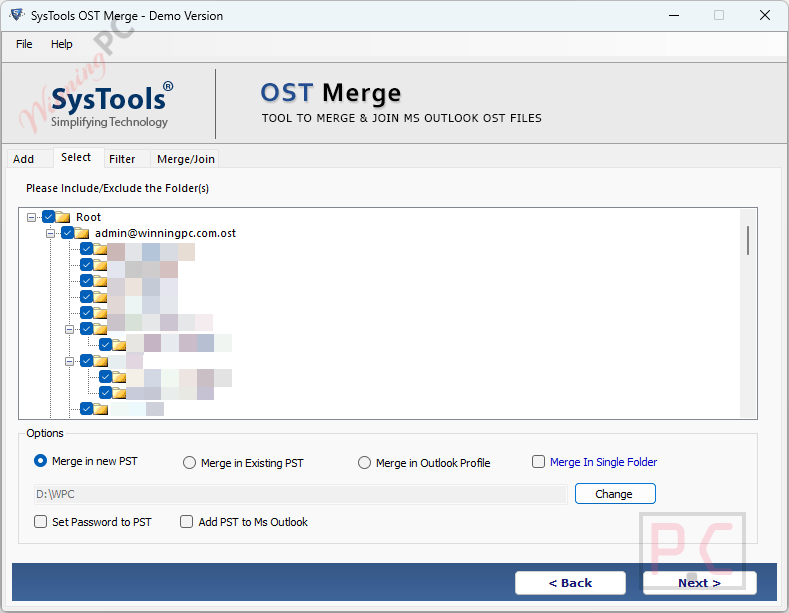Open the File menu
This screenshot has width=789, height=613.
(24, 44)
